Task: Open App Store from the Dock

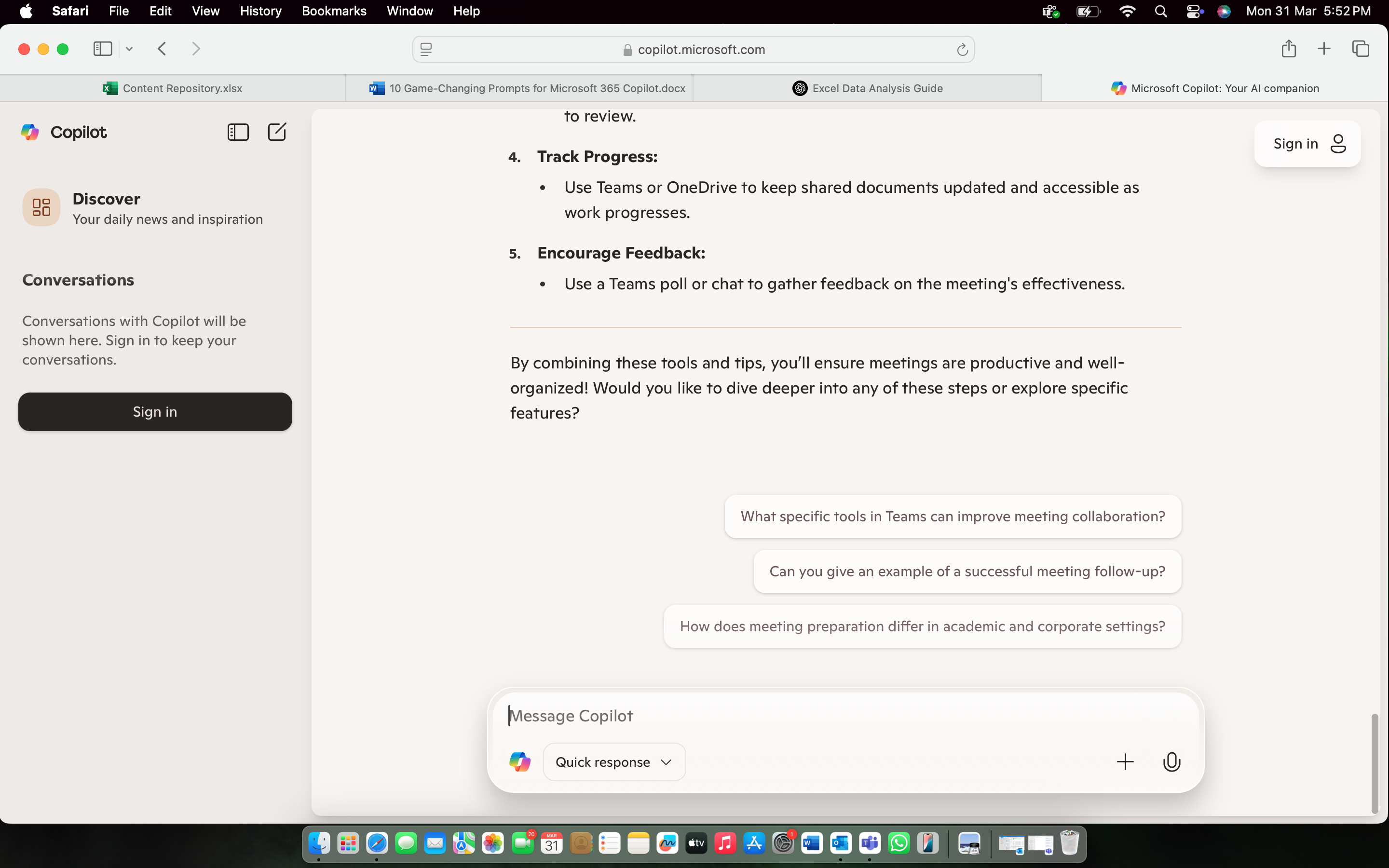Action: tap(754, 843)
